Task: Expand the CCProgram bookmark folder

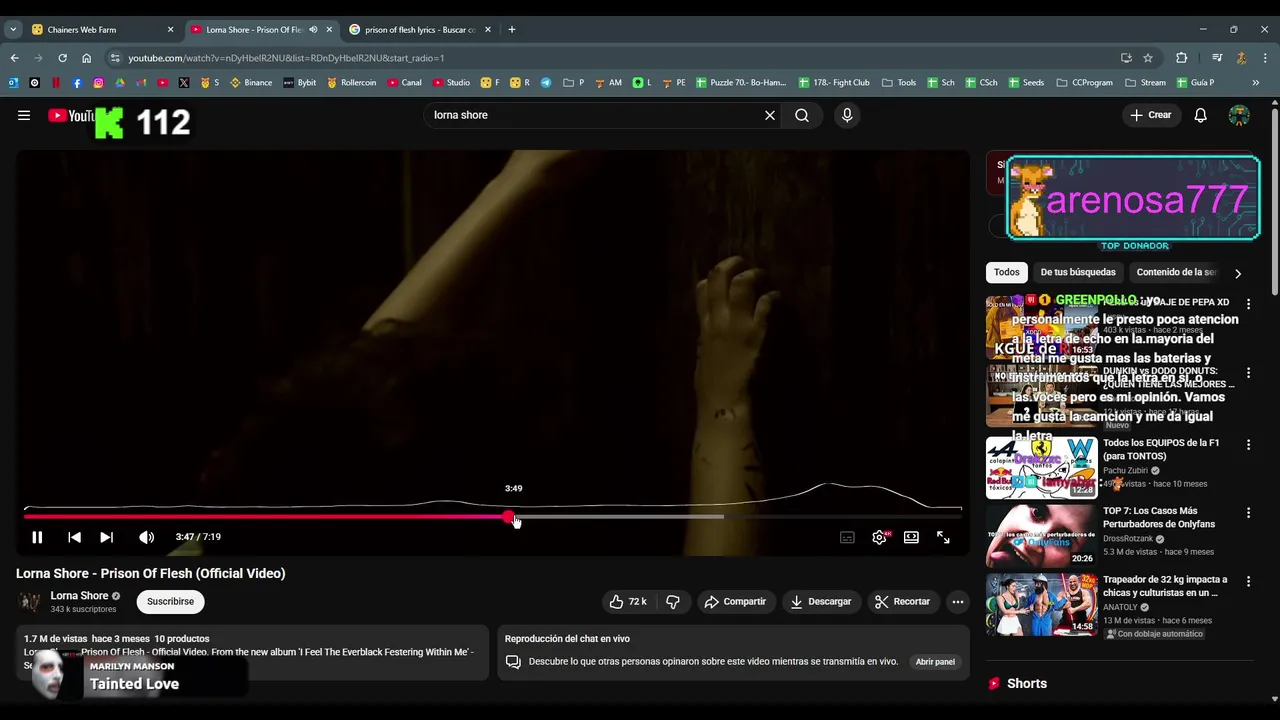Action: pos(1084,83)
